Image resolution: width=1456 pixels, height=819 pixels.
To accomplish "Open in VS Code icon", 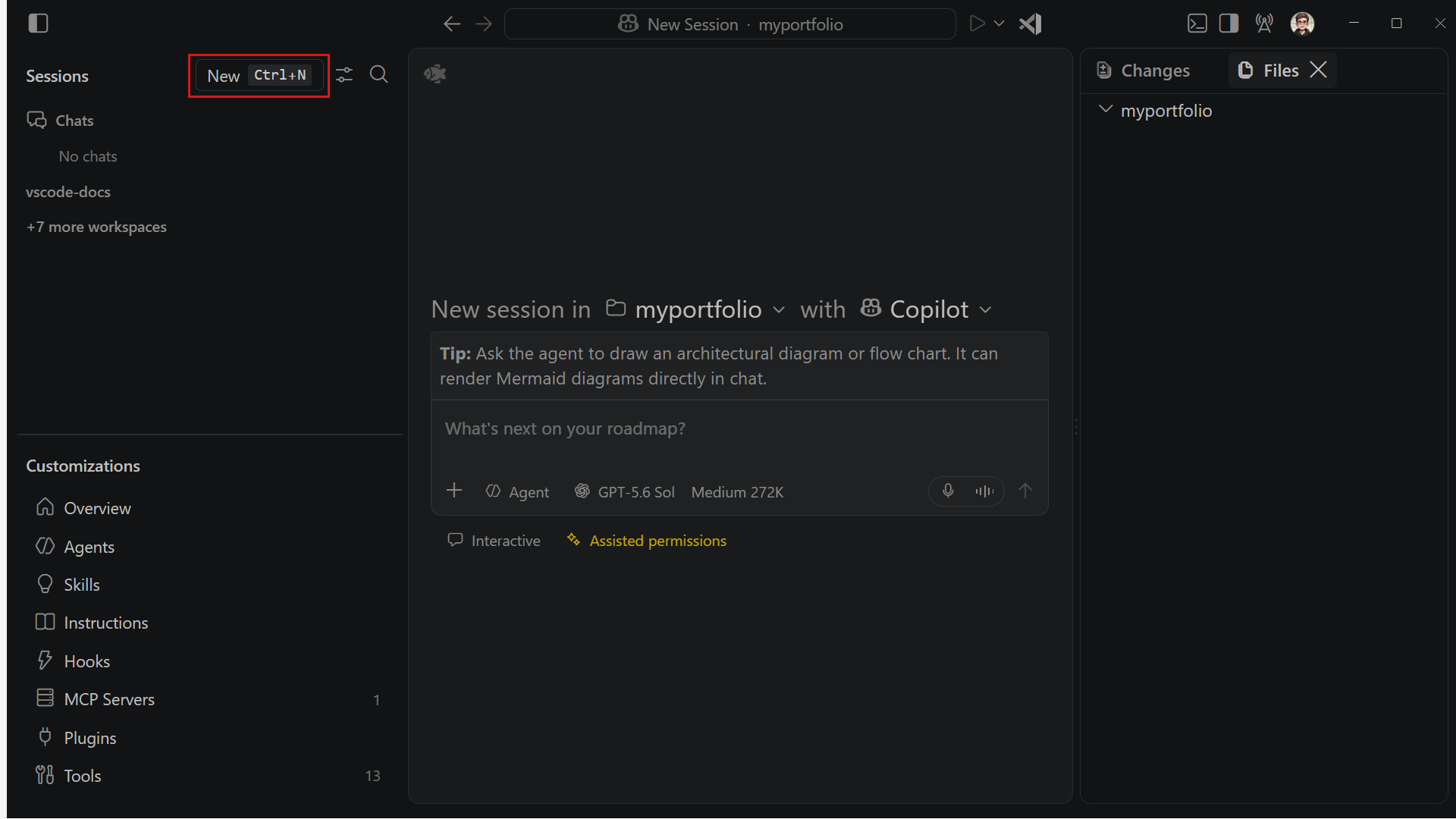I will click(x=1031, y=24).
